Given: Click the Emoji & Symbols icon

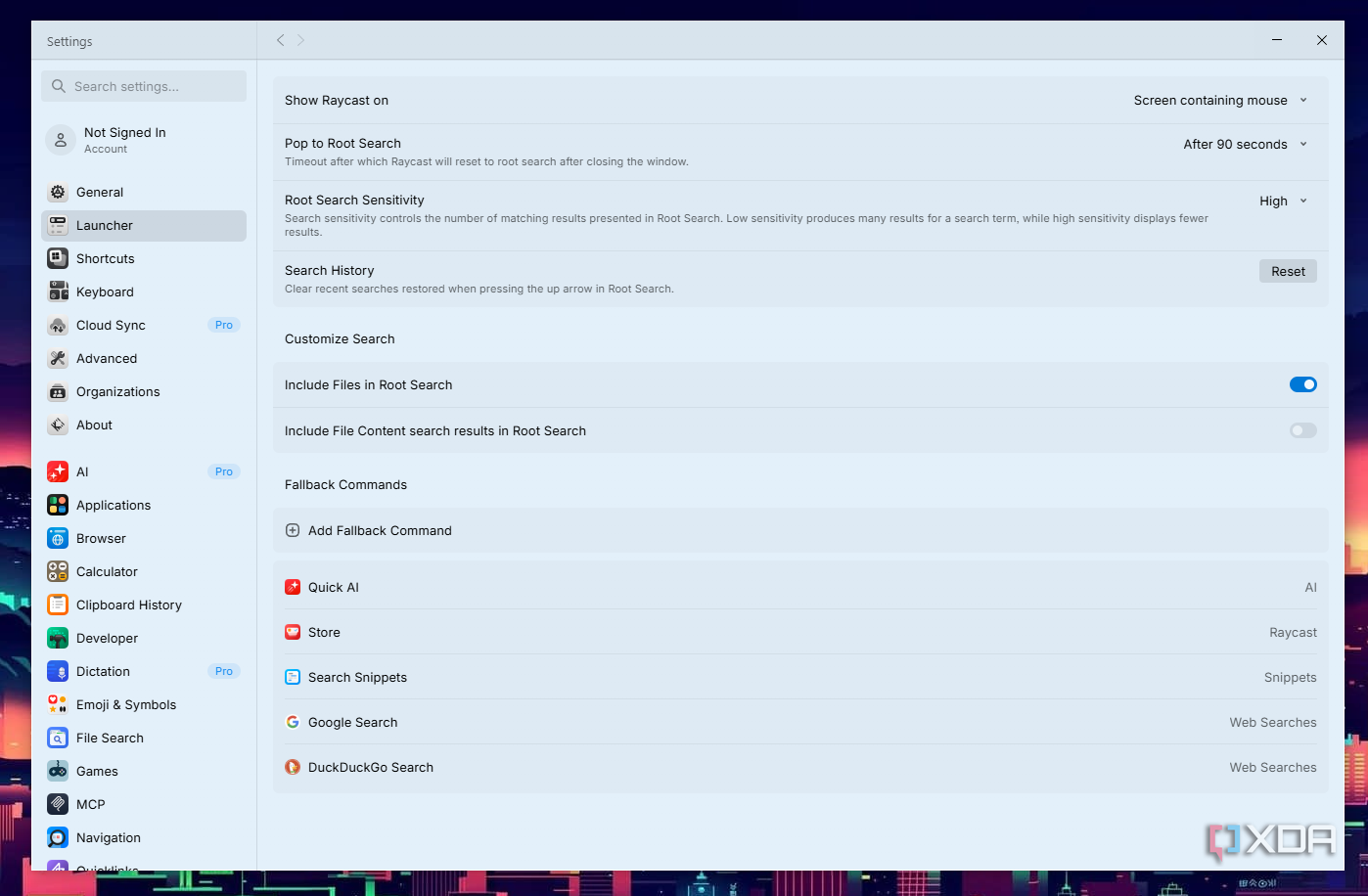Looking at the screenshot, I should click(x=58, y=705).
